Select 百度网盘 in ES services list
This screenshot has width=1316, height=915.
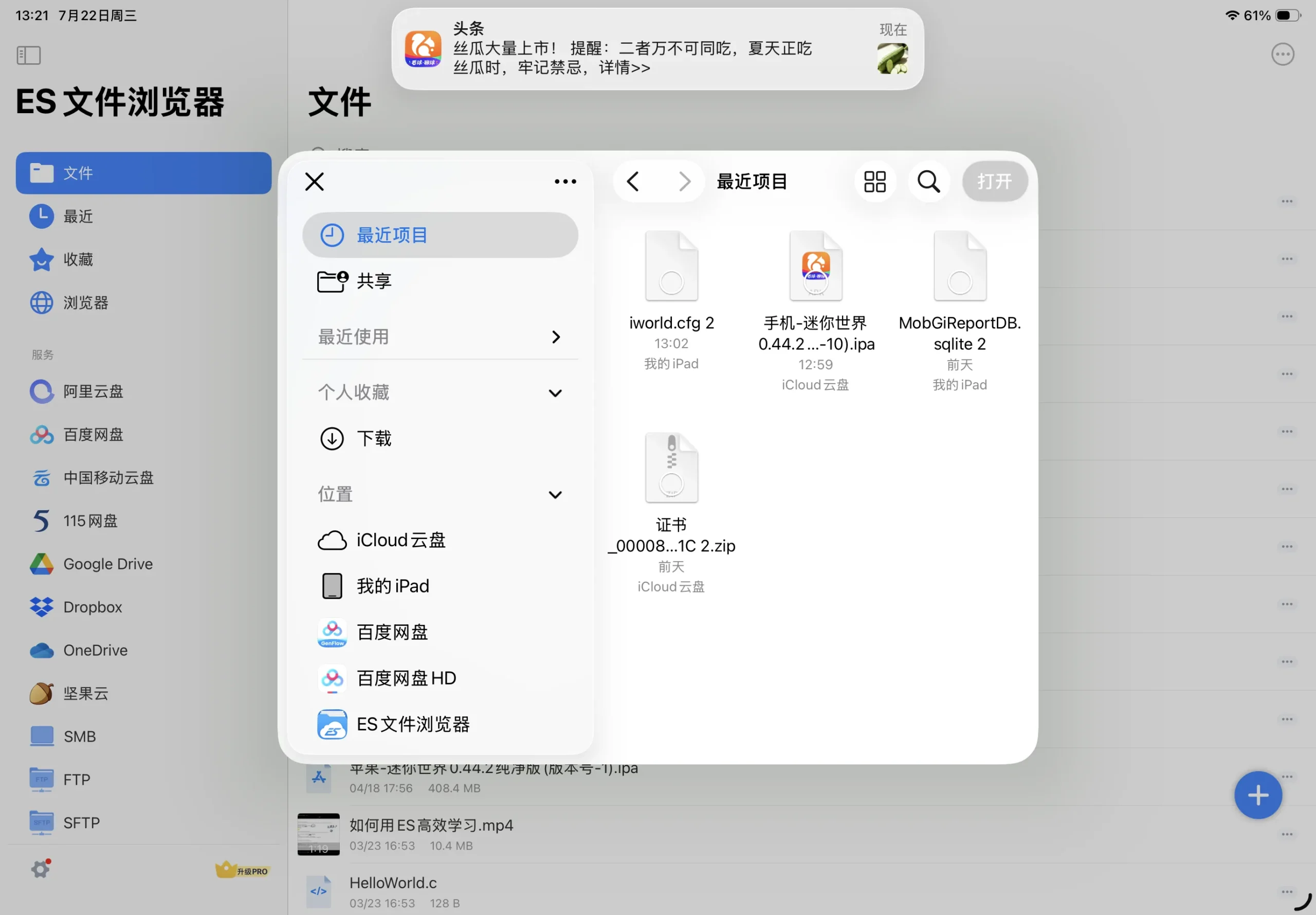pos(143,435)
